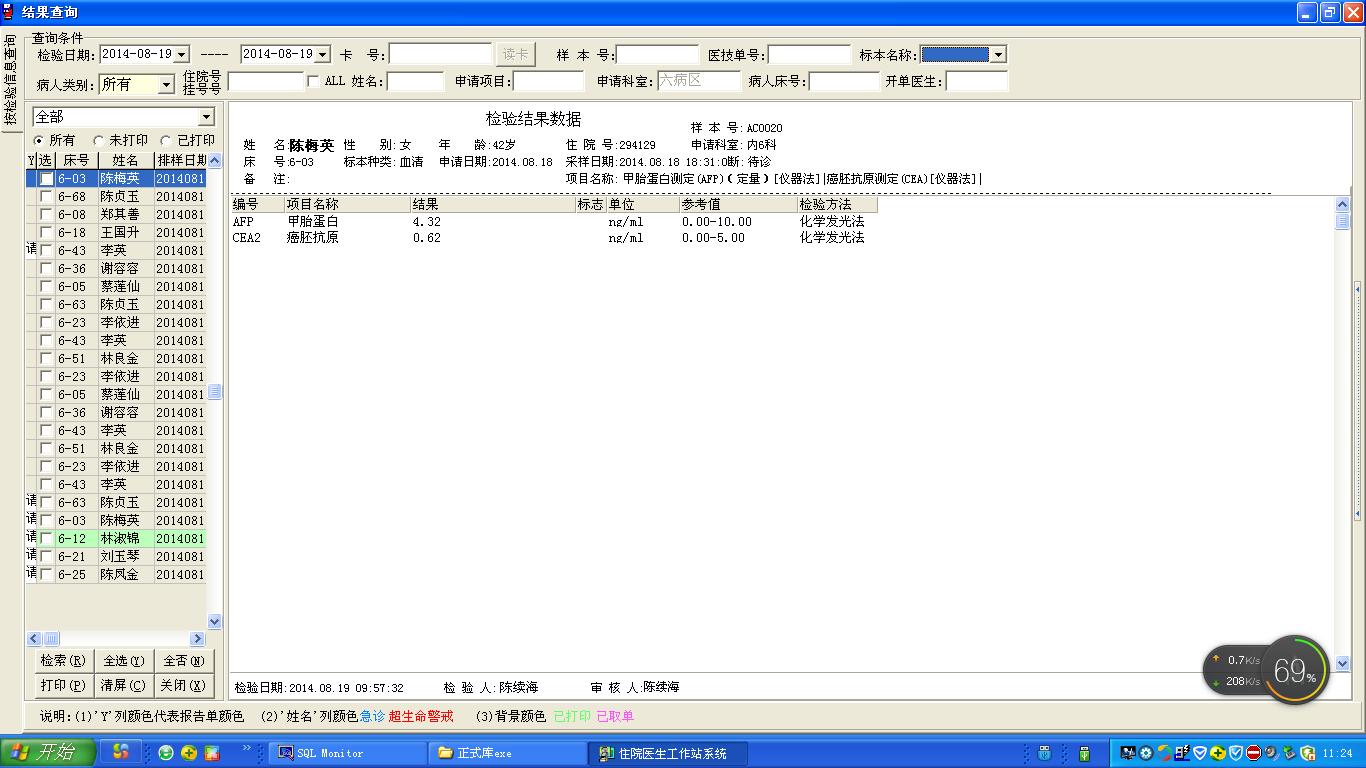Click the 69% circular memory gauge
The image size is (1366, 768).
click(x=1295, y=670)
